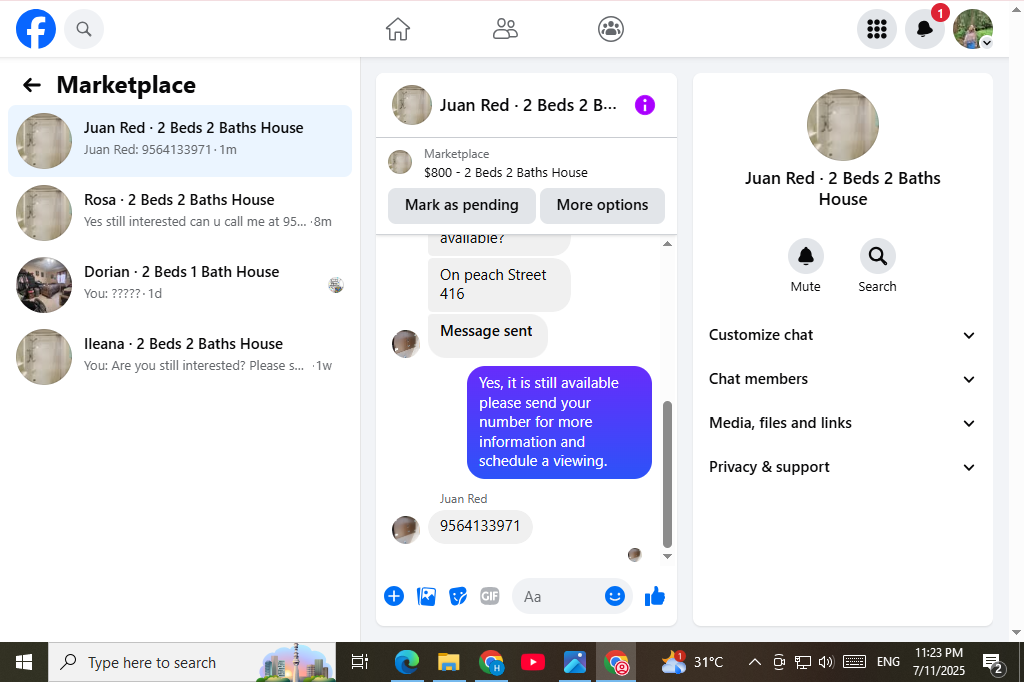Image resolution: width=1024 pixels, height=682 pixels.
Task: Open Rosa 2 Beds 2 Baths conversation
Action: tap(180, 213)
